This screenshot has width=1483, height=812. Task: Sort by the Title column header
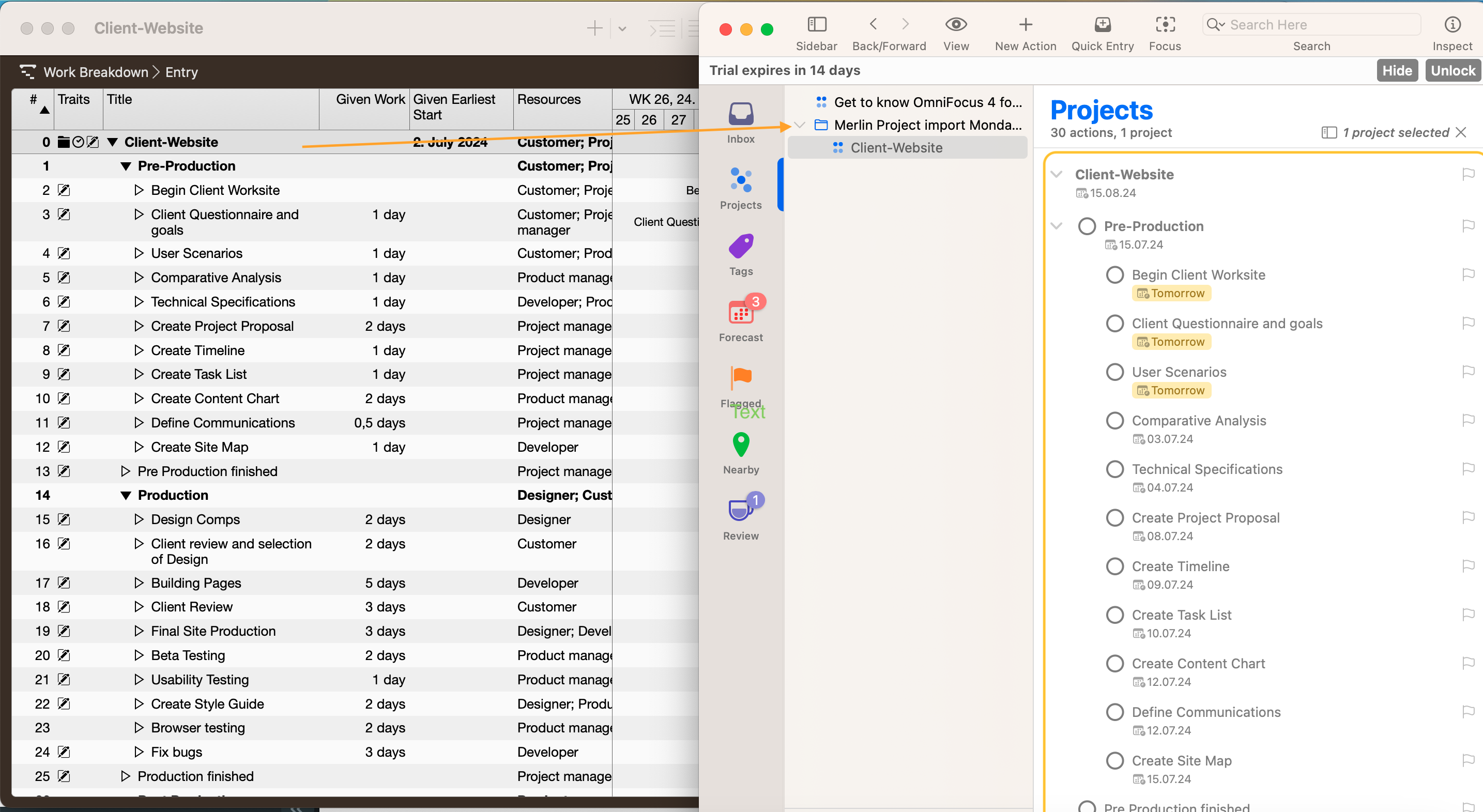tap(211, 108)
